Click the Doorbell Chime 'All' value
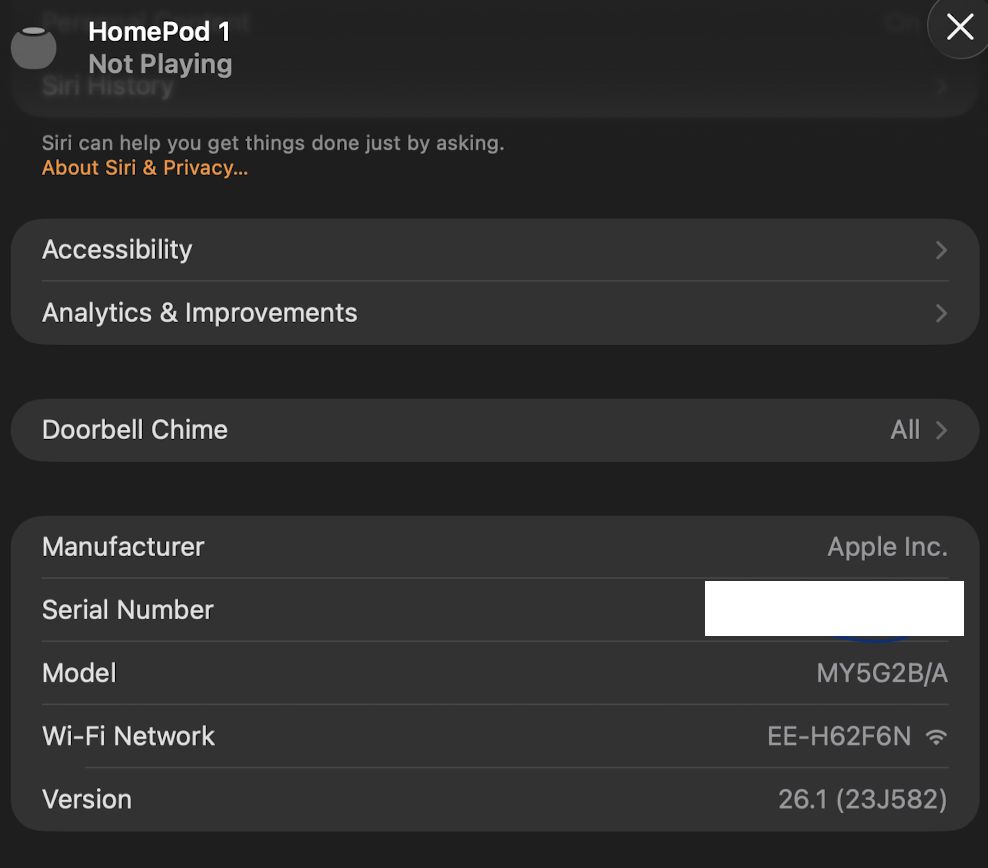988x868 pixels. click(905, 430)
